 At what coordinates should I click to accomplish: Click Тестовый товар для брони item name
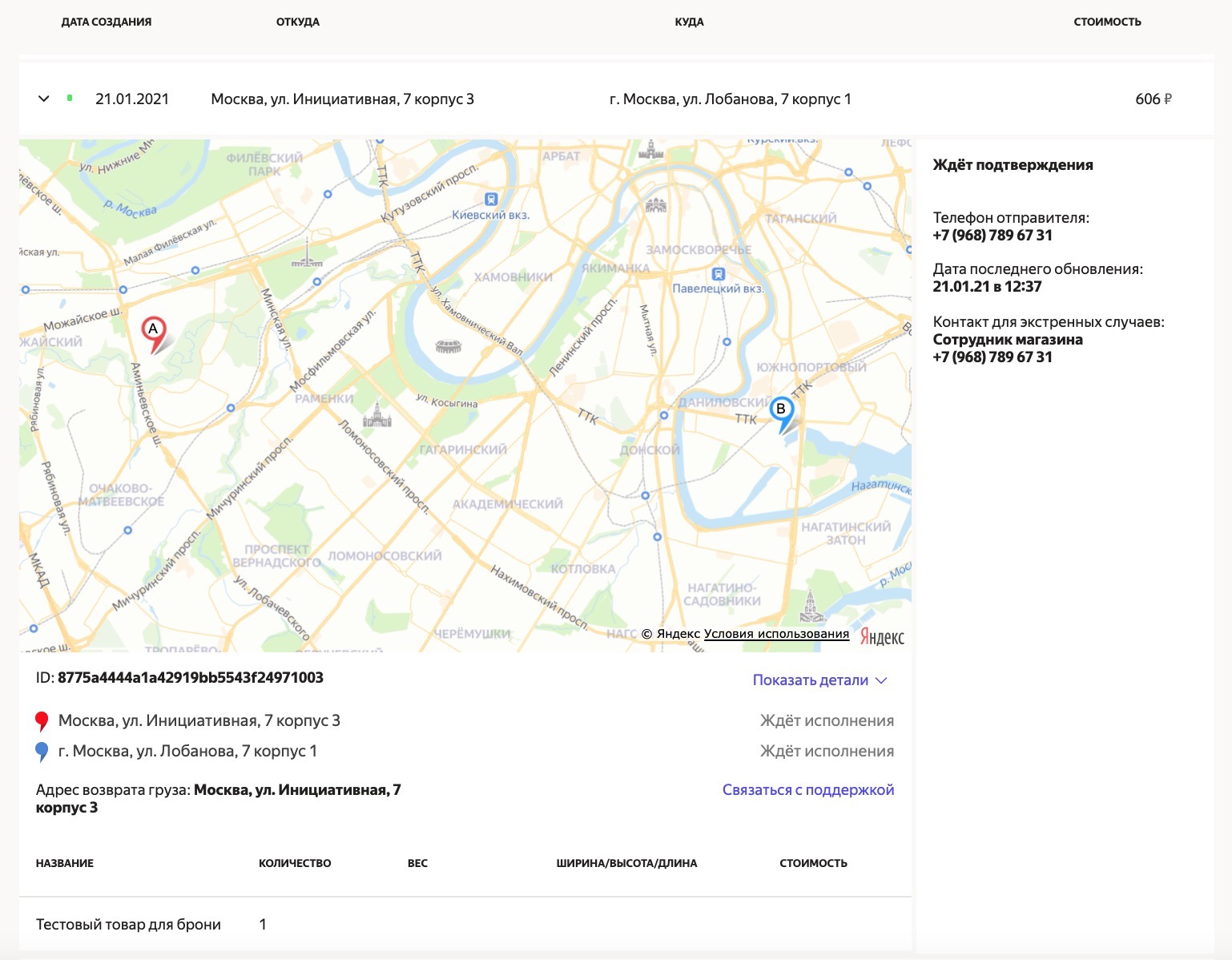[128, 925]
